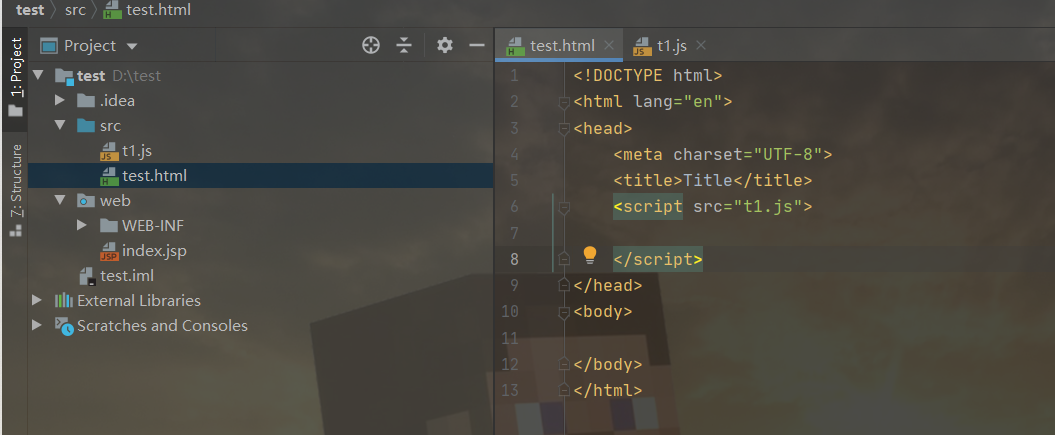Fold the body tag at line 10

click(565, 312)
